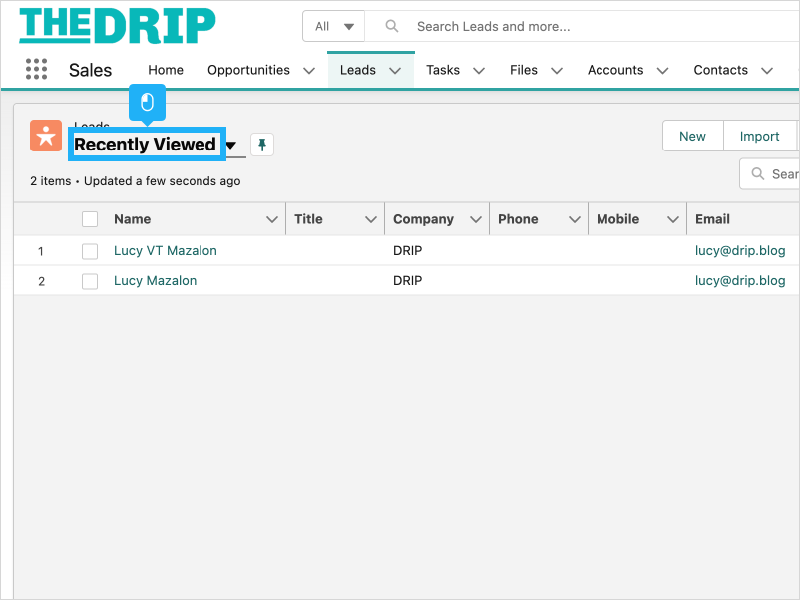The image size is (800, 600).
Task: Pin the Recently Viewed list view
Action: [262, 145]
